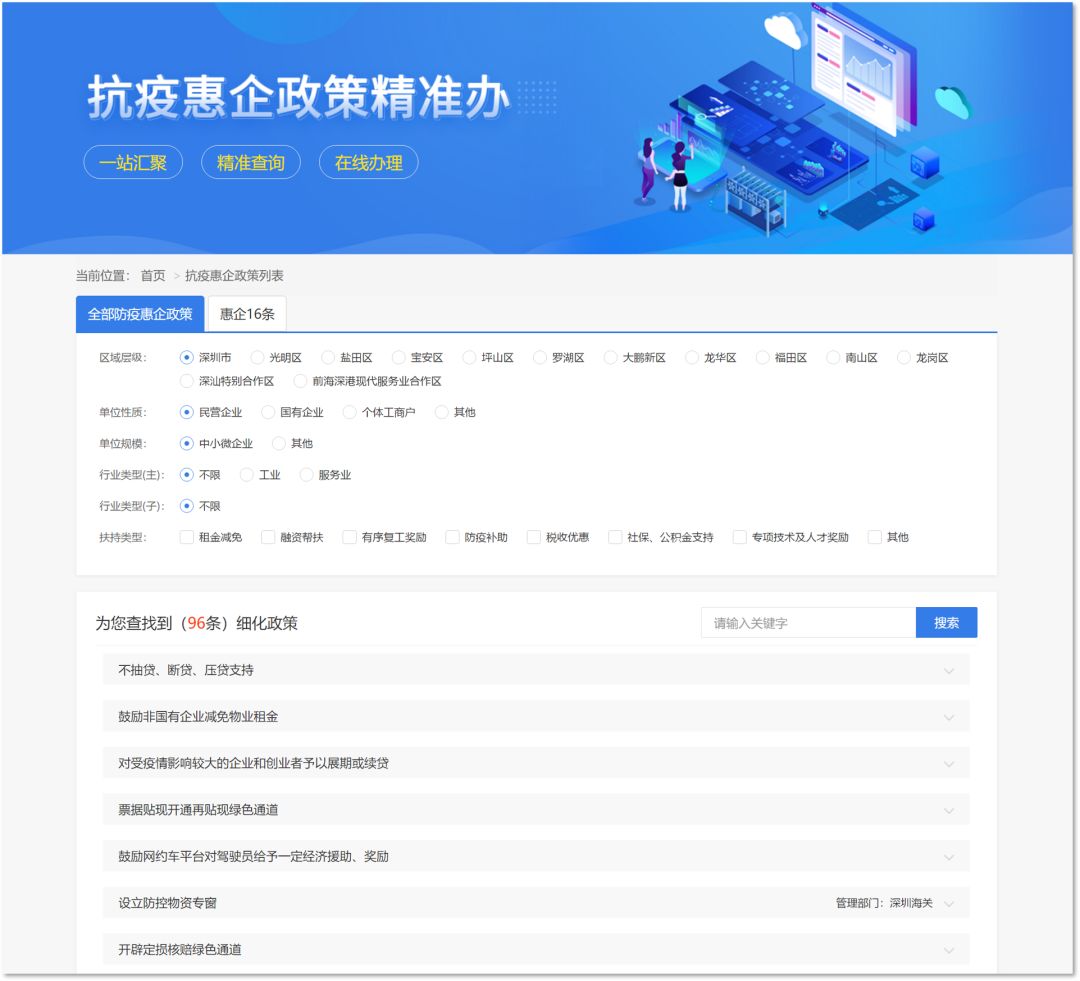
Task: Click the 在线办理 banner pill button
Action: [x=368, y=163]
